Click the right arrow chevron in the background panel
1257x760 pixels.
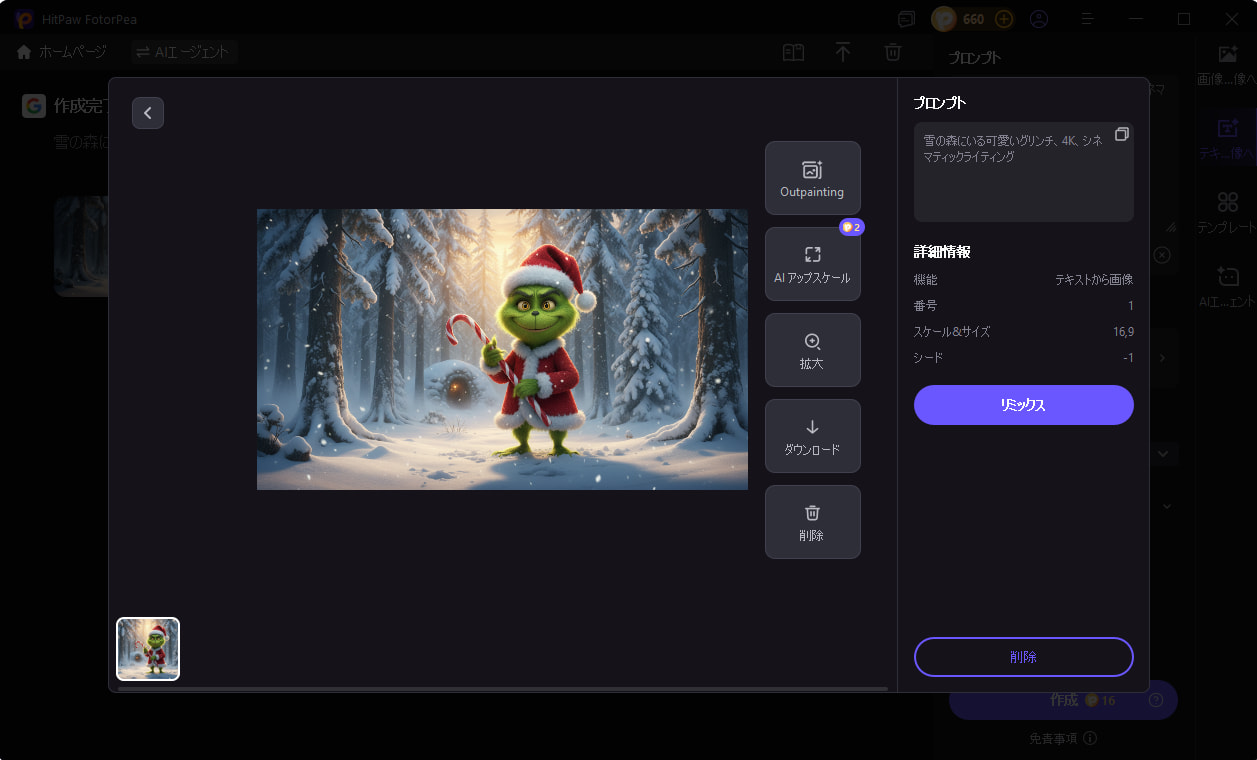pyautogui.click(x=1161, y=358)
